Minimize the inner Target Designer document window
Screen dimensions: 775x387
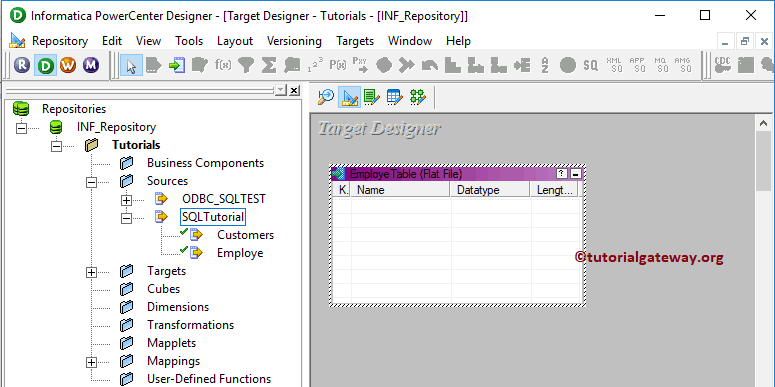pyautogui.click(x=726, y=42)
